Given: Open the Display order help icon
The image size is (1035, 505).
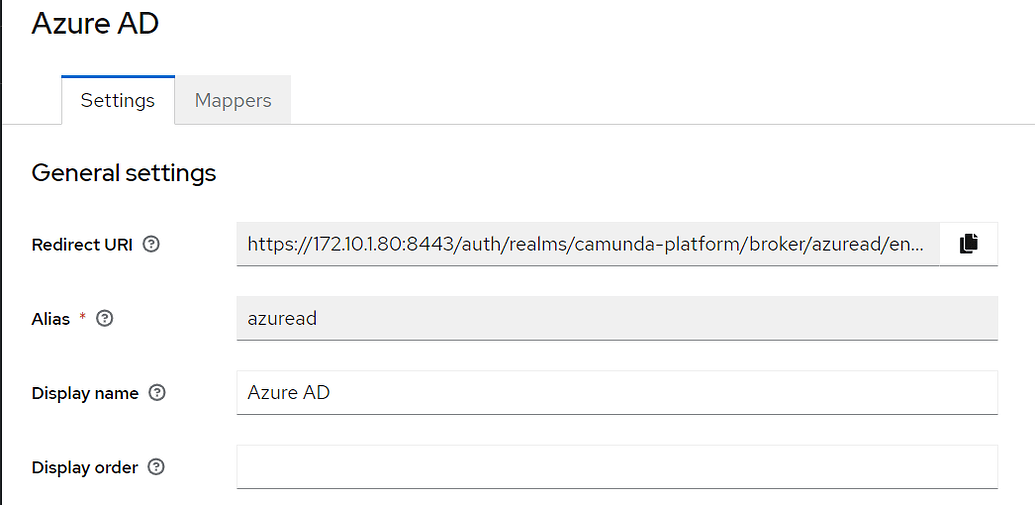Looking at the screenshot, I should click(156, 467).
